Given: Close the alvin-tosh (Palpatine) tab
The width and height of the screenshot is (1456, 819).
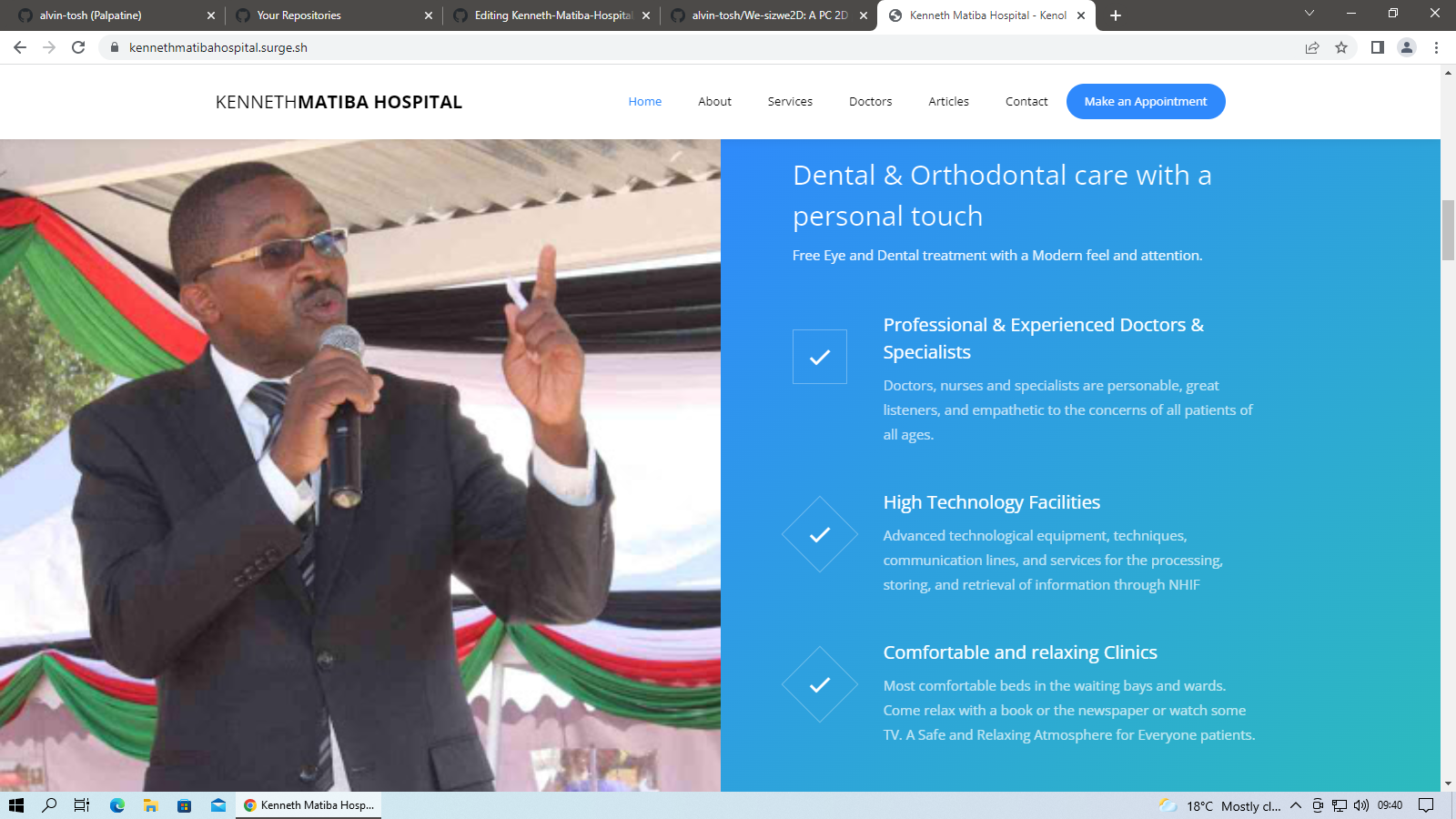Looking at the screenshot, I should coord(211,15).
